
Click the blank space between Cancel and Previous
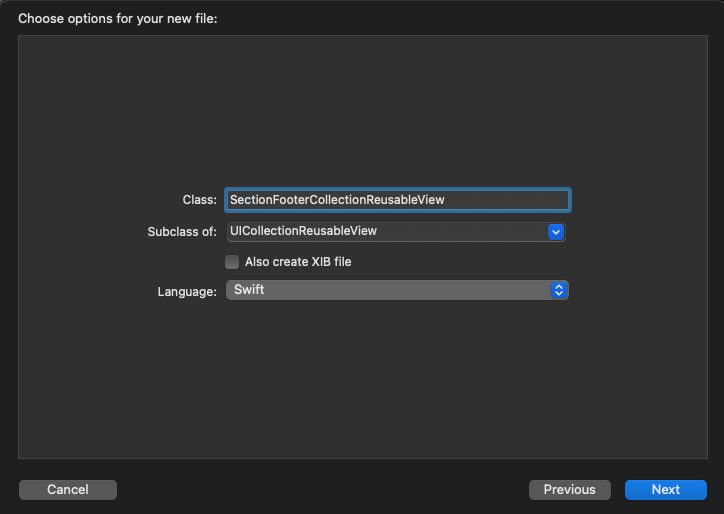323,490
